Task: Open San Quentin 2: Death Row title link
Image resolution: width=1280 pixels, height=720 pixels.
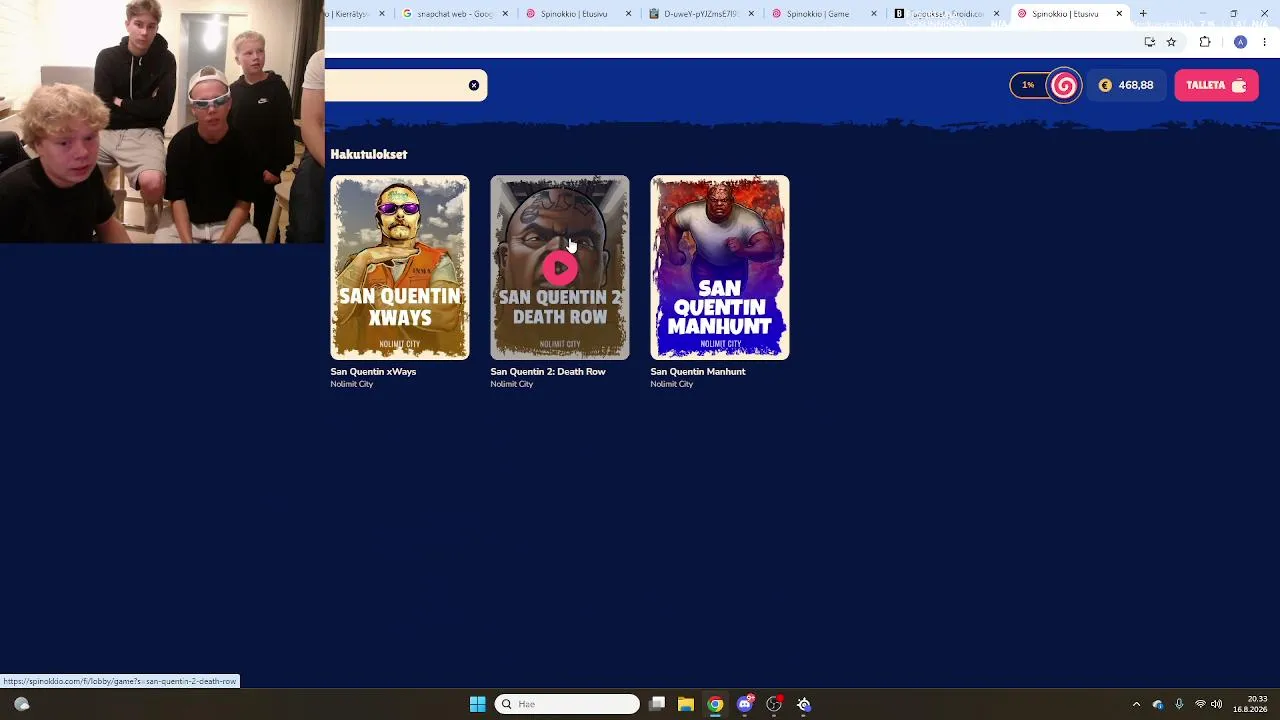Action: click(x=548, y=371)
